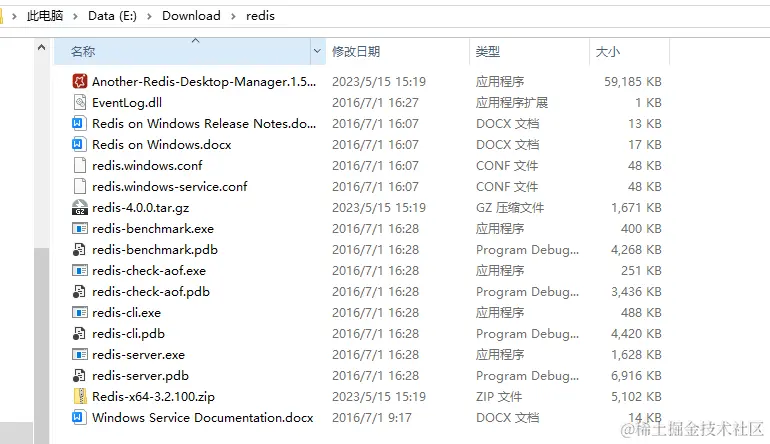Select the file name redis-server.exe

138,355
